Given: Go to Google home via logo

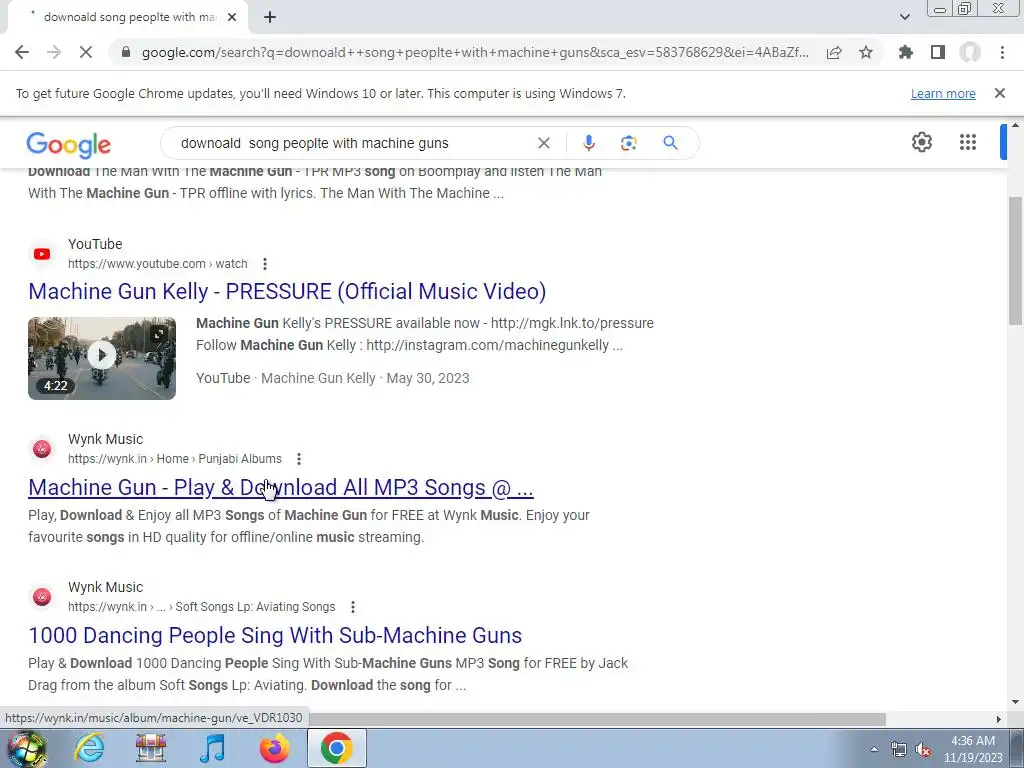Looking at the screenshot, I should [x=69, y=145].
